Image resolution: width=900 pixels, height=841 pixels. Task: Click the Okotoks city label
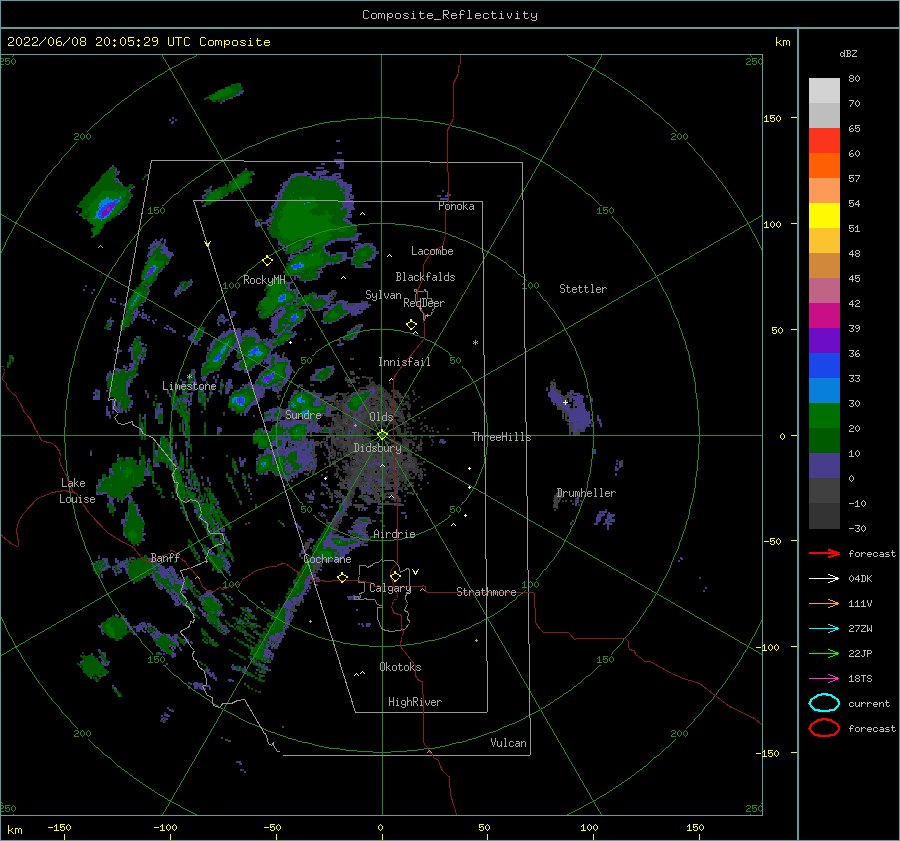coord(400,667)
